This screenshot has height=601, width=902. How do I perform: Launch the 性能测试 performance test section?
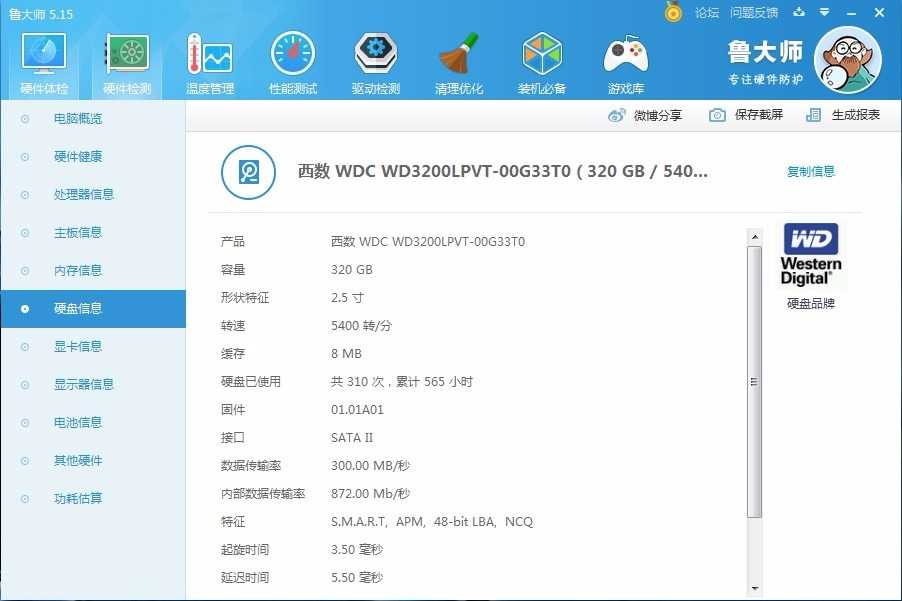[293, 63]
